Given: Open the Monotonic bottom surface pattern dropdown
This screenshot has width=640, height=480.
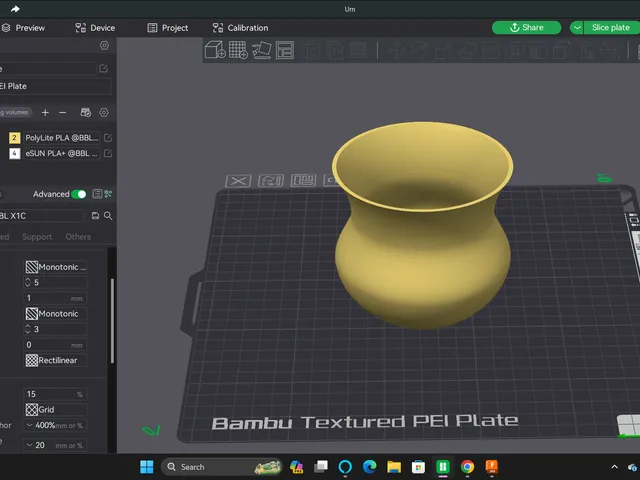Looking at the screenshot, I should pyautogui.click(x=56, y=313).
